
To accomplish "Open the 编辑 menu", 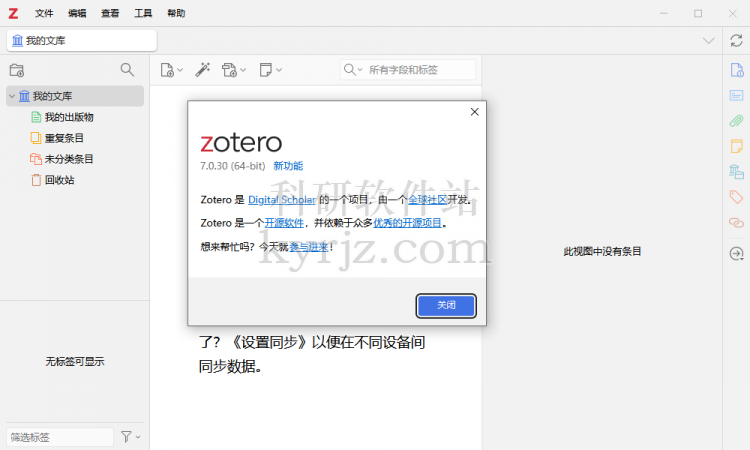I will click(x=77, y=13).
